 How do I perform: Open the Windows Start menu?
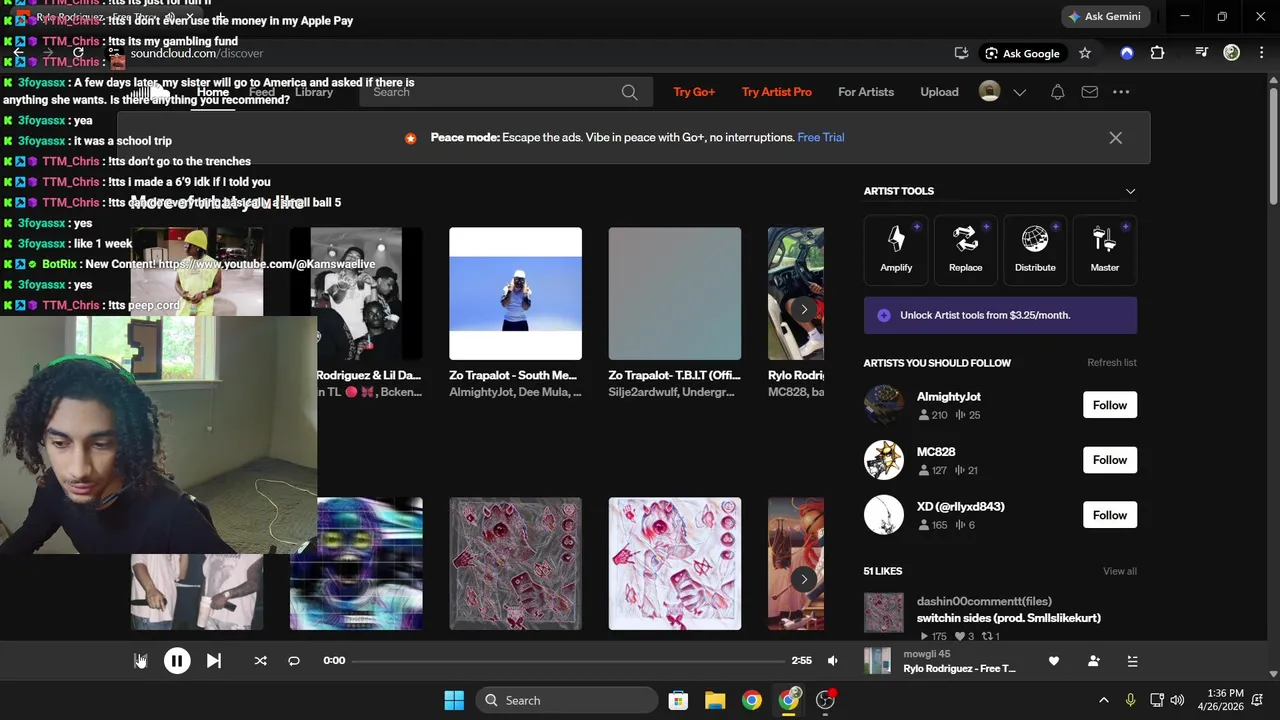click(454, 700)
